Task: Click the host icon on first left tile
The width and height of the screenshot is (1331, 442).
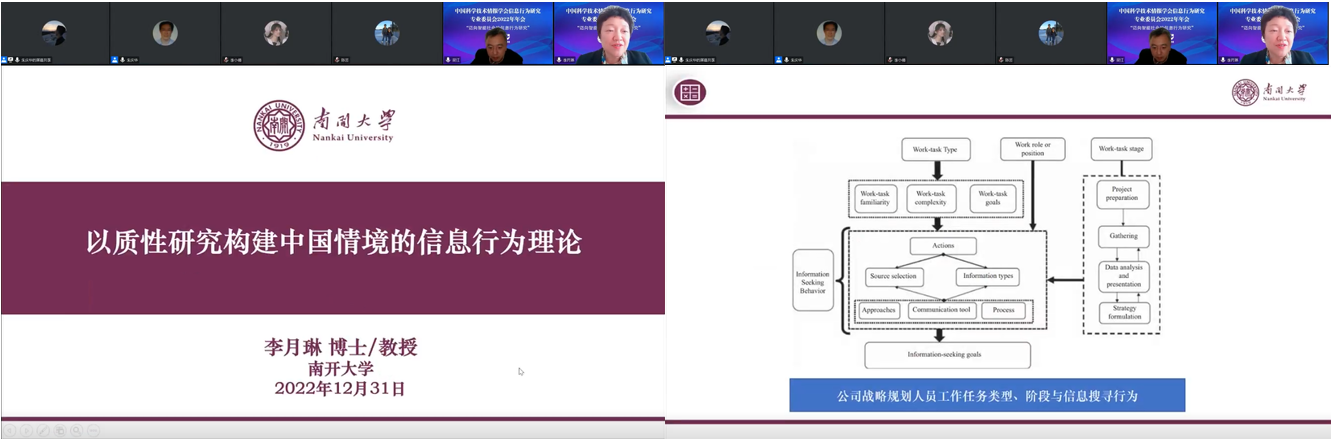Action: pos(4,60)
